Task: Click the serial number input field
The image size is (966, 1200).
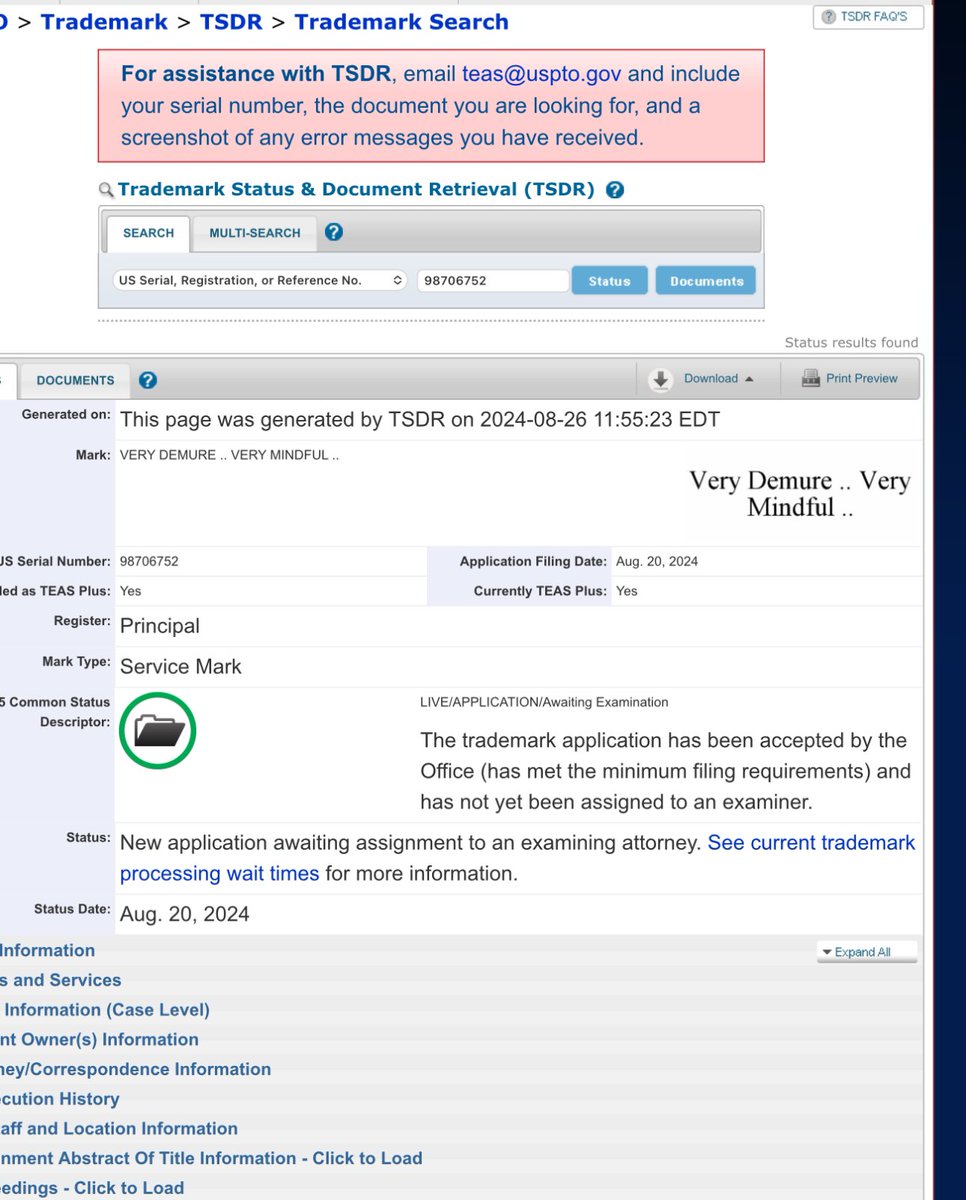Action: (493, 281)
